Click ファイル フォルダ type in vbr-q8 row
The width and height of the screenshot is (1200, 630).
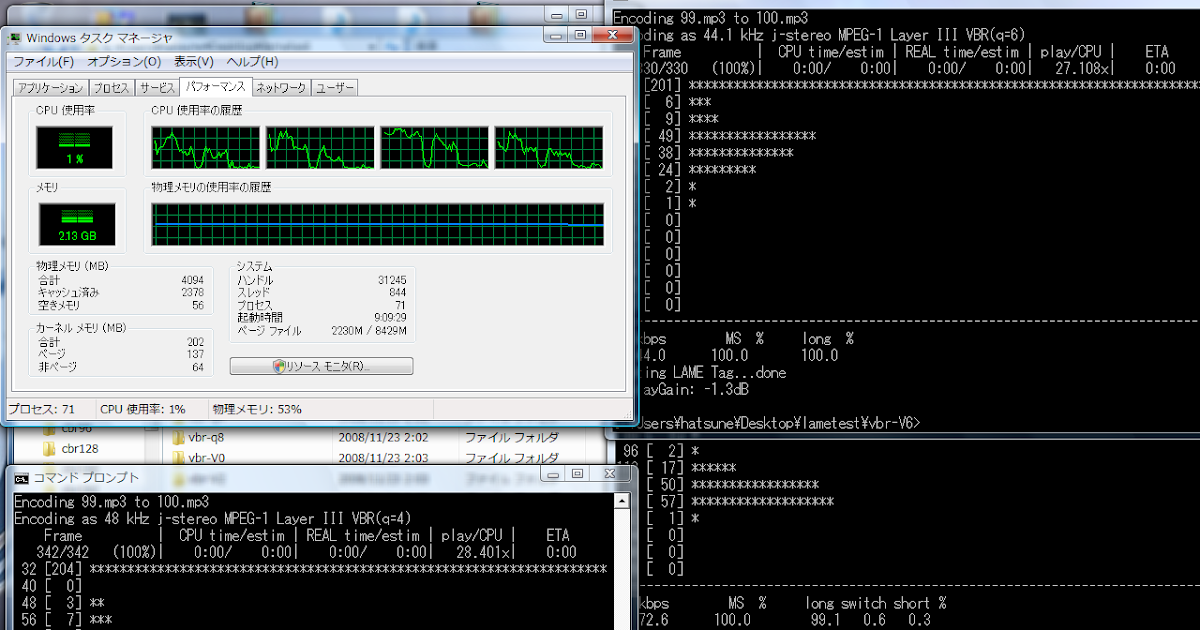coord(510,438)
